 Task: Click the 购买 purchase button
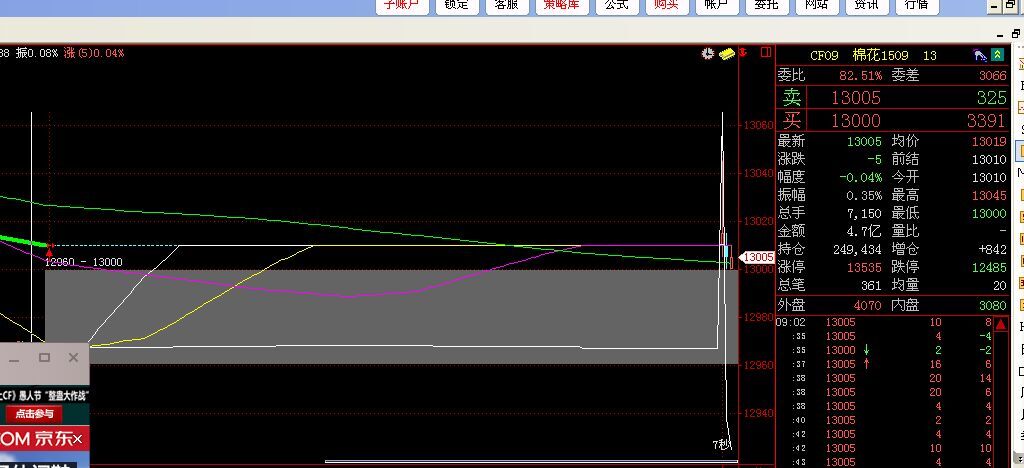point(665,5)
